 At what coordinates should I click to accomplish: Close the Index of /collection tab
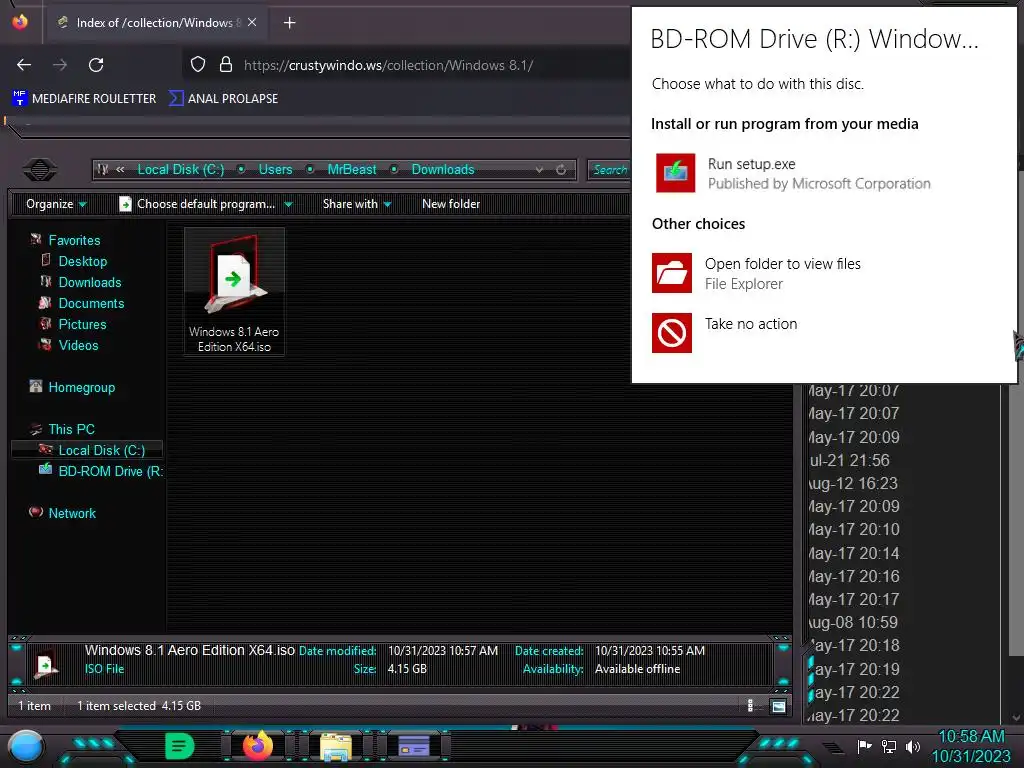(x=252, y=22)
